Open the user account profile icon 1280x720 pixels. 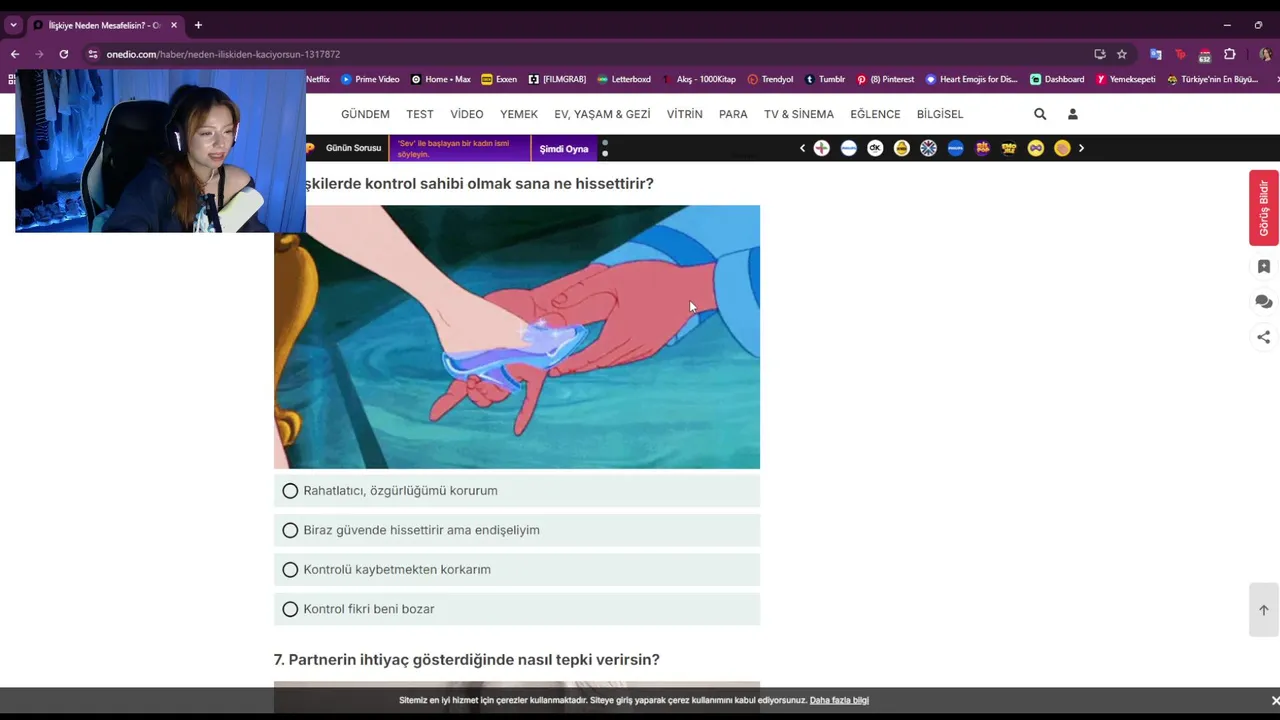click(x=1072, y=114)
